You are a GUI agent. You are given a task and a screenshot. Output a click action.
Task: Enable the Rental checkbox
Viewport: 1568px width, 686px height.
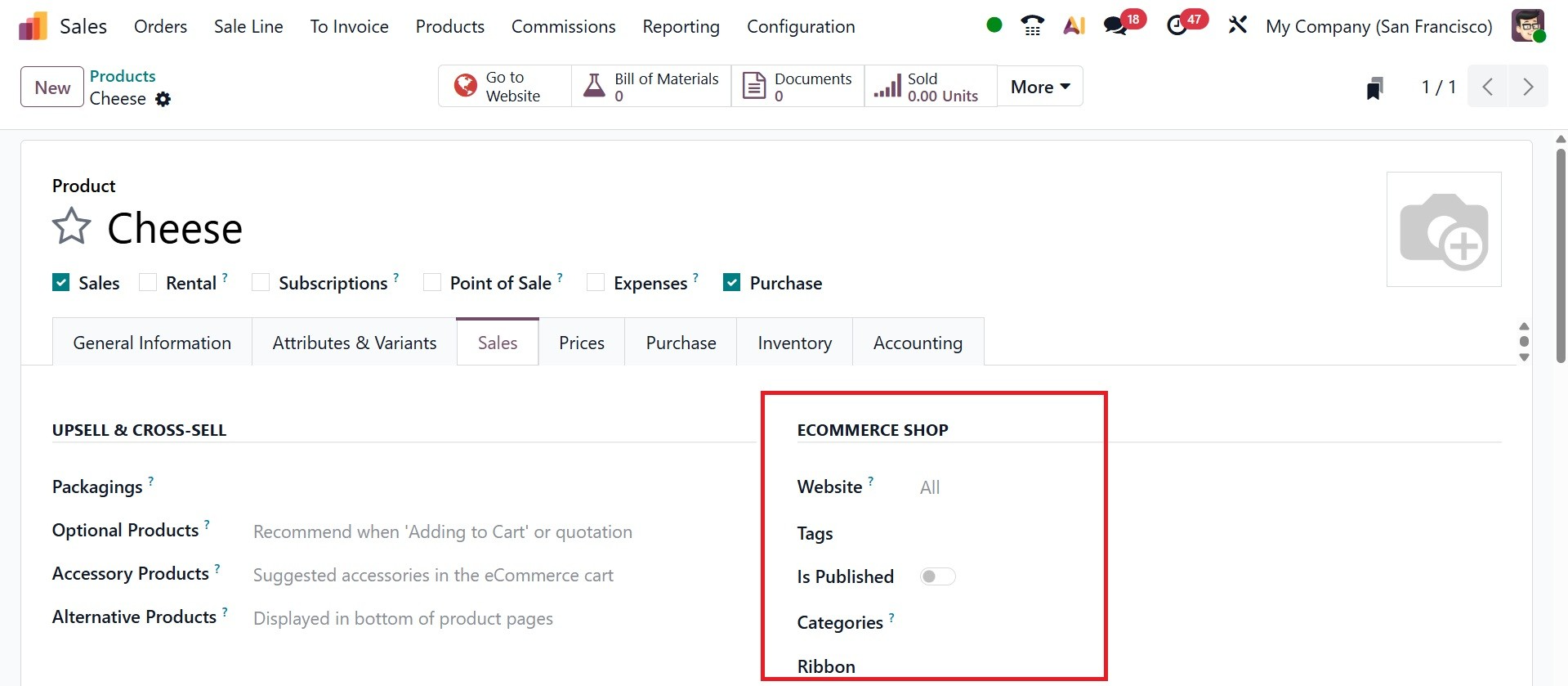[x=148, y=283]
